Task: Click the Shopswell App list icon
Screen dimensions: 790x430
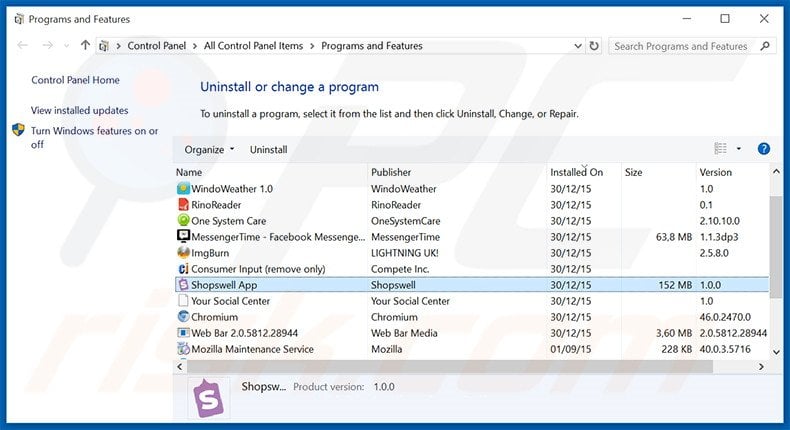Action: click(183, 285)
